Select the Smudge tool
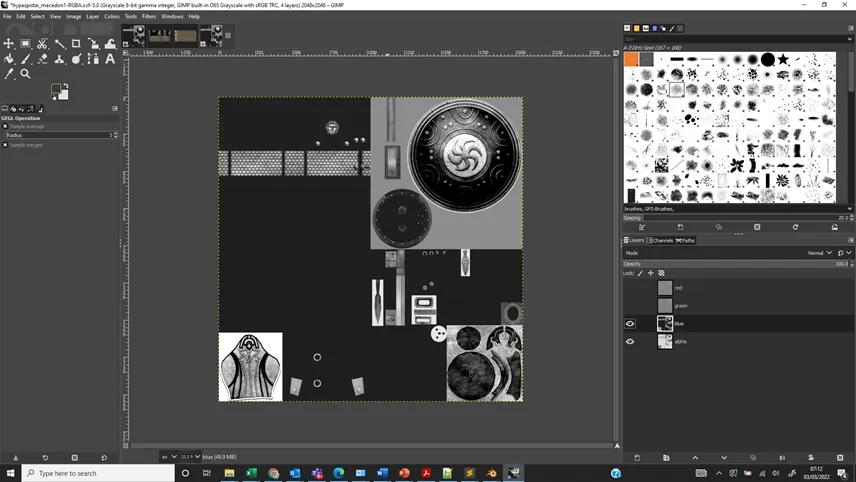 coord(76,58)
